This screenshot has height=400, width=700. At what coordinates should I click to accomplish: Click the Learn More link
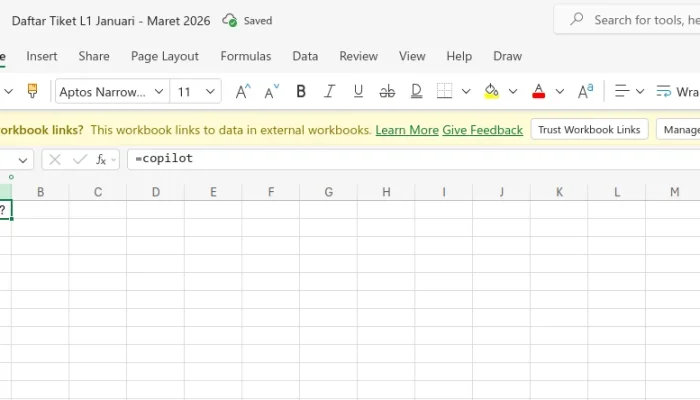pyautogui.click(x=407, y=130)
